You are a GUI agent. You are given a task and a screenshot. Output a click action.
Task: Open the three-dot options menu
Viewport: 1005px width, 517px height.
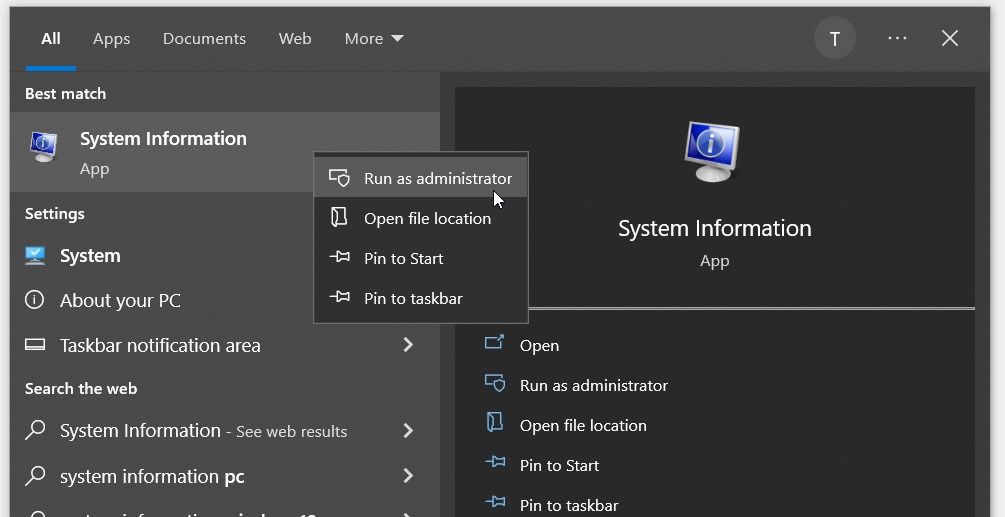point(897,38)
